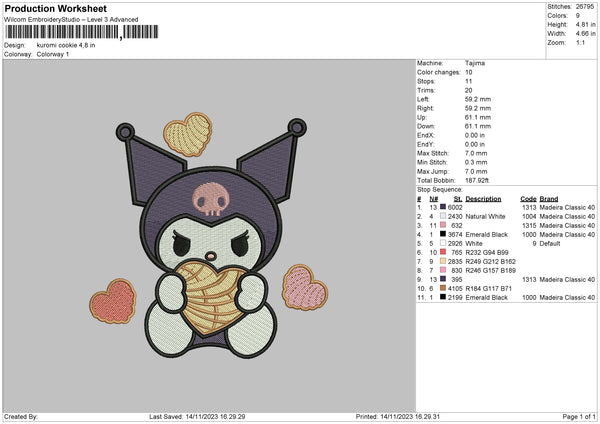Click the 'Stop Sequence:' heading
Image resolution: width=600 pixels, height=424 pixels.
point(440,190)
